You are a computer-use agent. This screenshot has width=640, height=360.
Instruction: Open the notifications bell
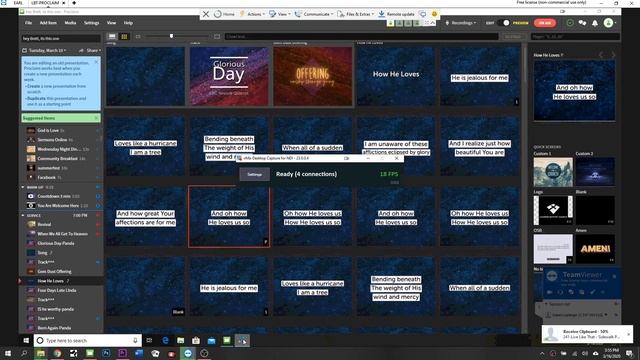point(595,23)
